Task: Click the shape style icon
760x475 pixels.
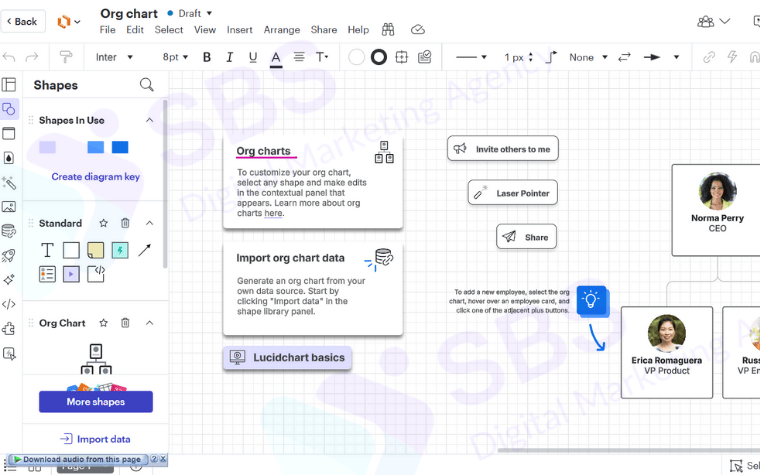Action: pyautogui.click(x=425, y=57)
